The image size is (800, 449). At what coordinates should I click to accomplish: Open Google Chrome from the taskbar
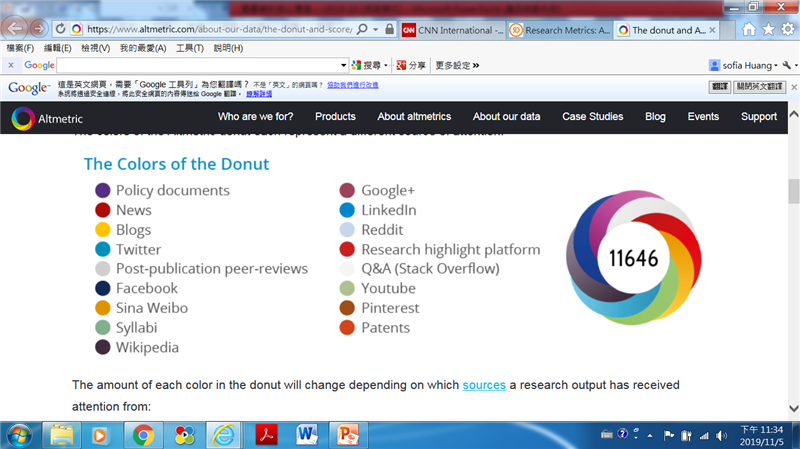pyautogui.click(x=143, y=435)
